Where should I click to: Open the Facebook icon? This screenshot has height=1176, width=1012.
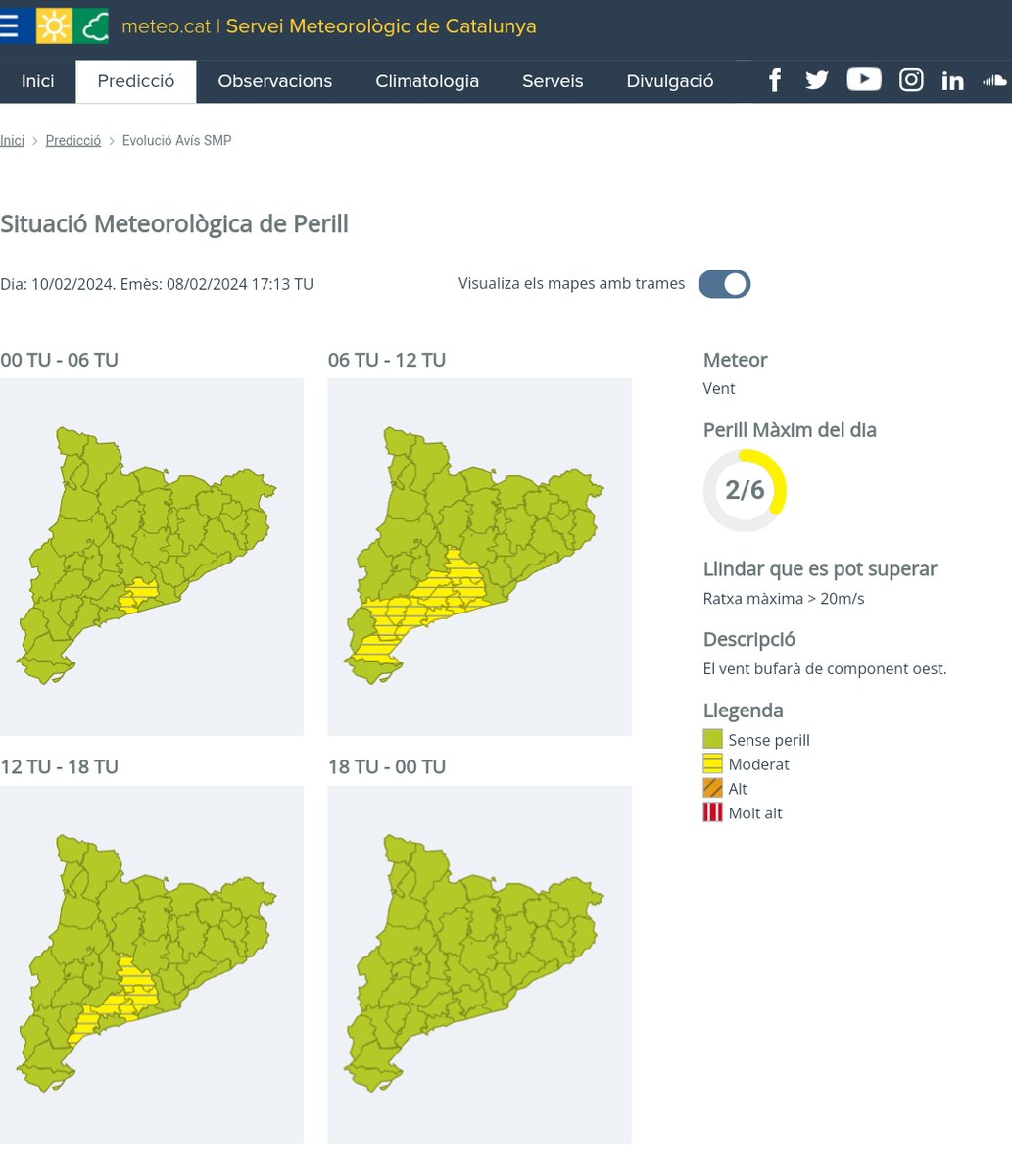point(775,80)
